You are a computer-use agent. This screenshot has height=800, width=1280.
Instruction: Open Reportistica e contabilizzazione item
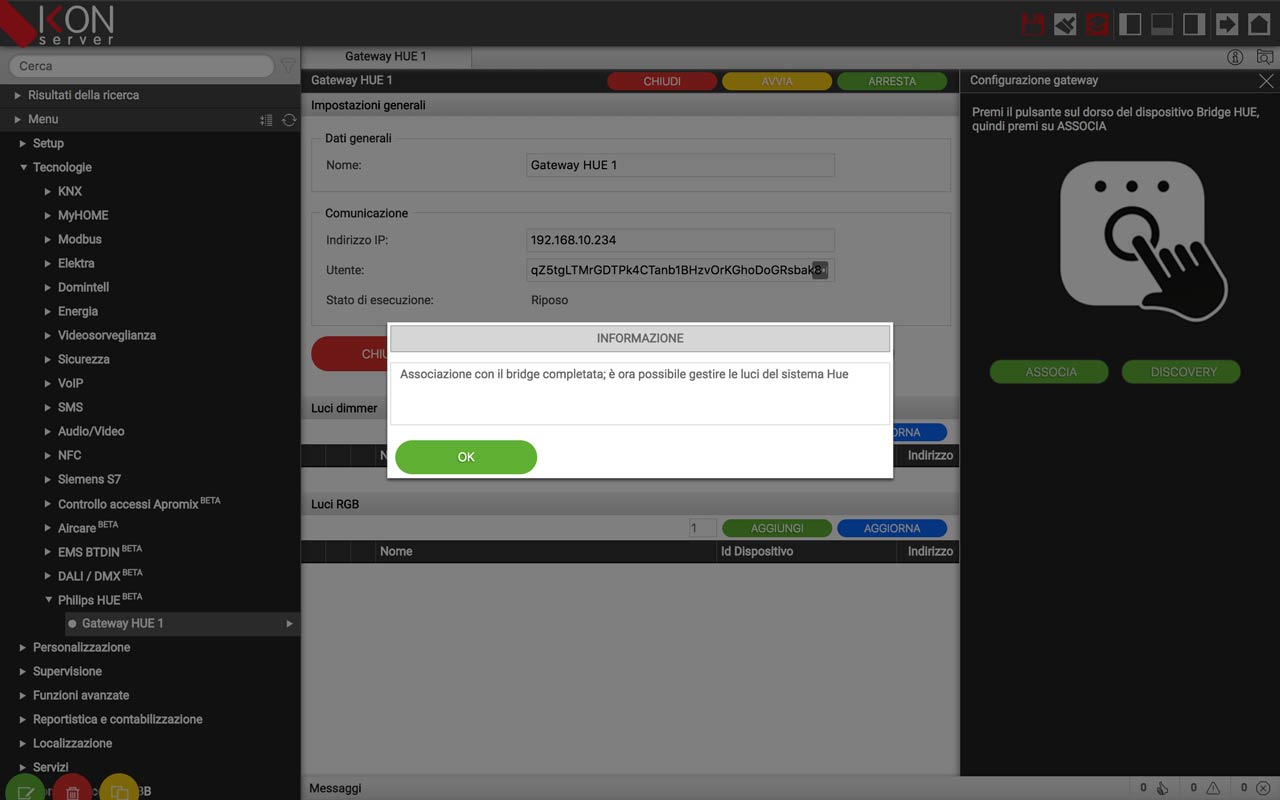click(118, 719)
